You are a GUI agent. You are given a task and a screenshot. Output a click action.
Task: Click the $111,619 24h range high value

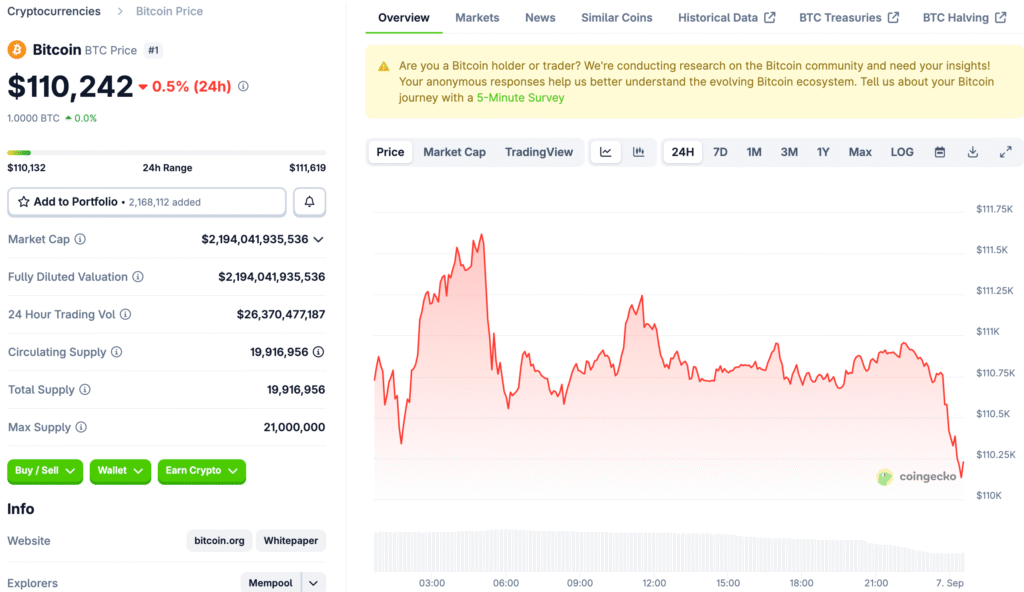click(x=308, y=168)
